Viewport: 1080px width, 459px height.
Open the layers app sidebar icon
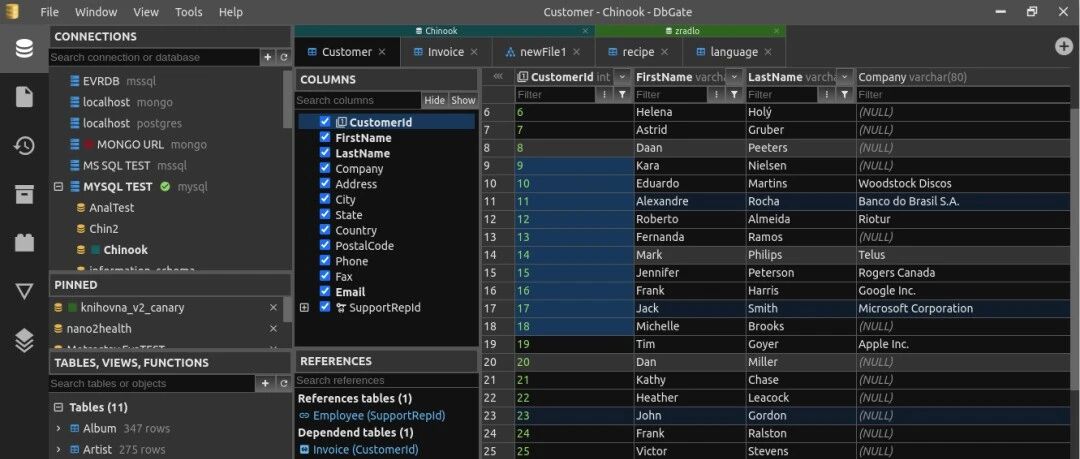(24, 340)
